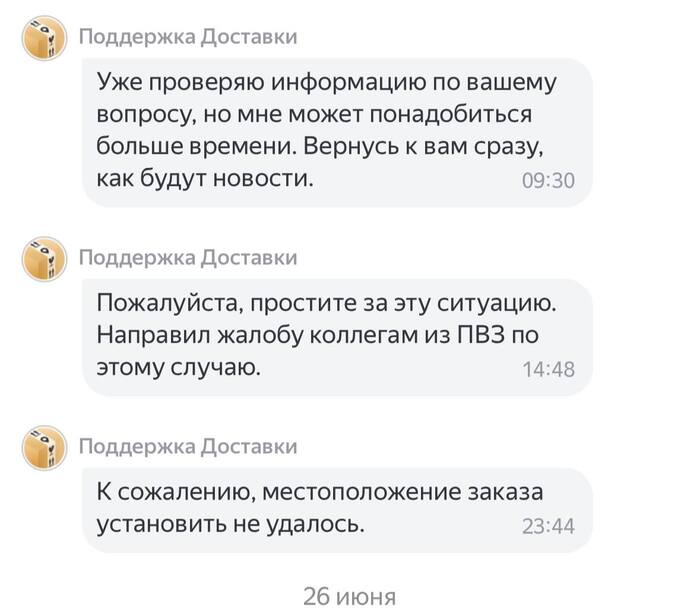700x610 pixels.
Task: Select the message saying order location wasn't found
Action: click(x=337, y=508)
